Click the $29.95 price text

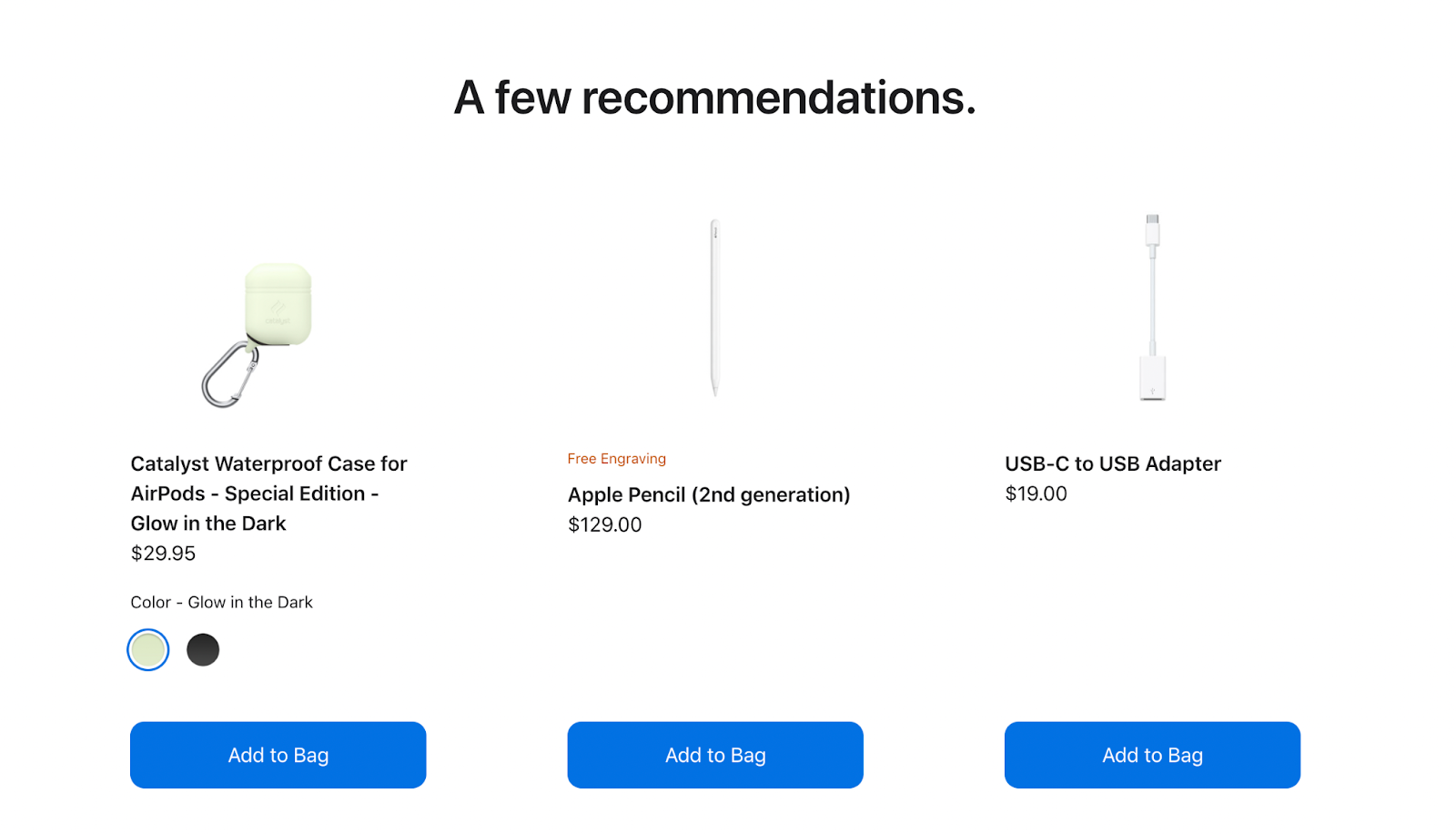point(163,554)
